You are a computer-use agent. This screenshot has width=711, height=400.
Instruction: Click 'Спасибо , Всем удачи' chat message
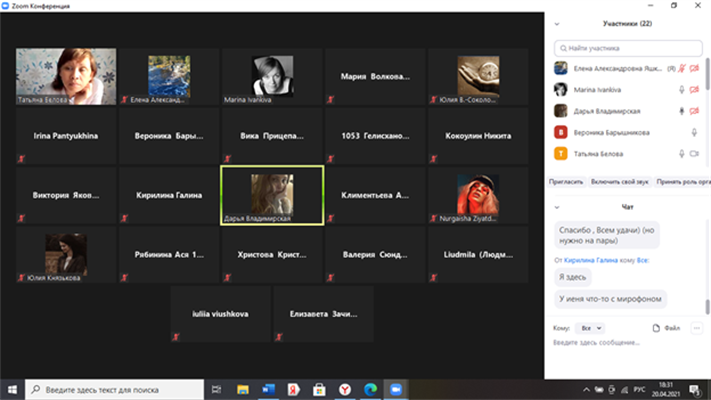point(607,235)
